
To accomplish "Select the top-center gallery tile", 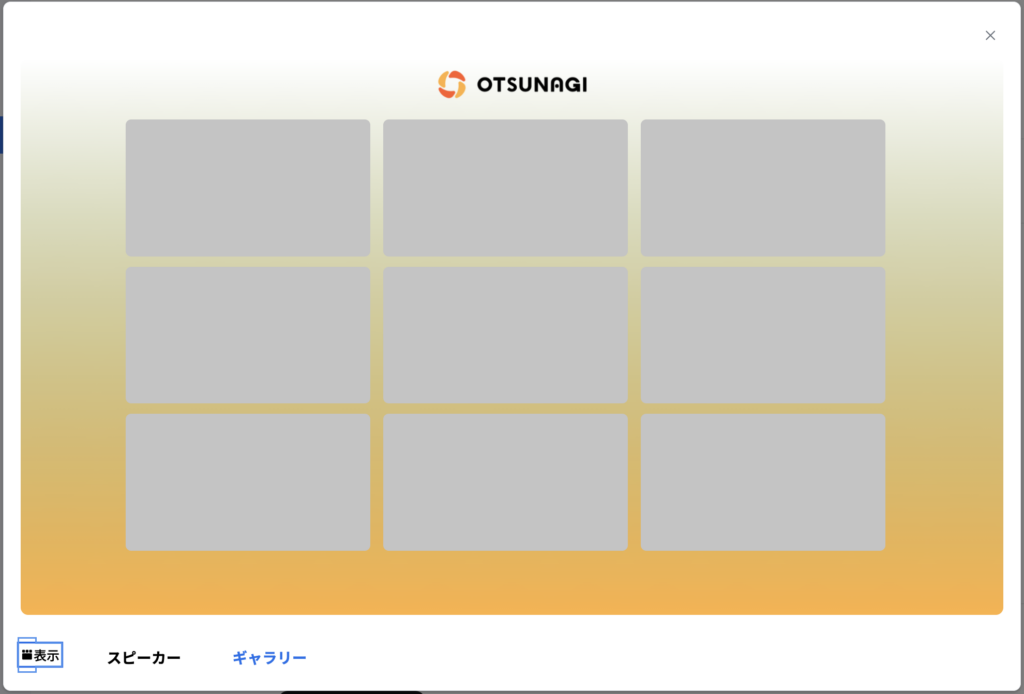I will (505, 188).
